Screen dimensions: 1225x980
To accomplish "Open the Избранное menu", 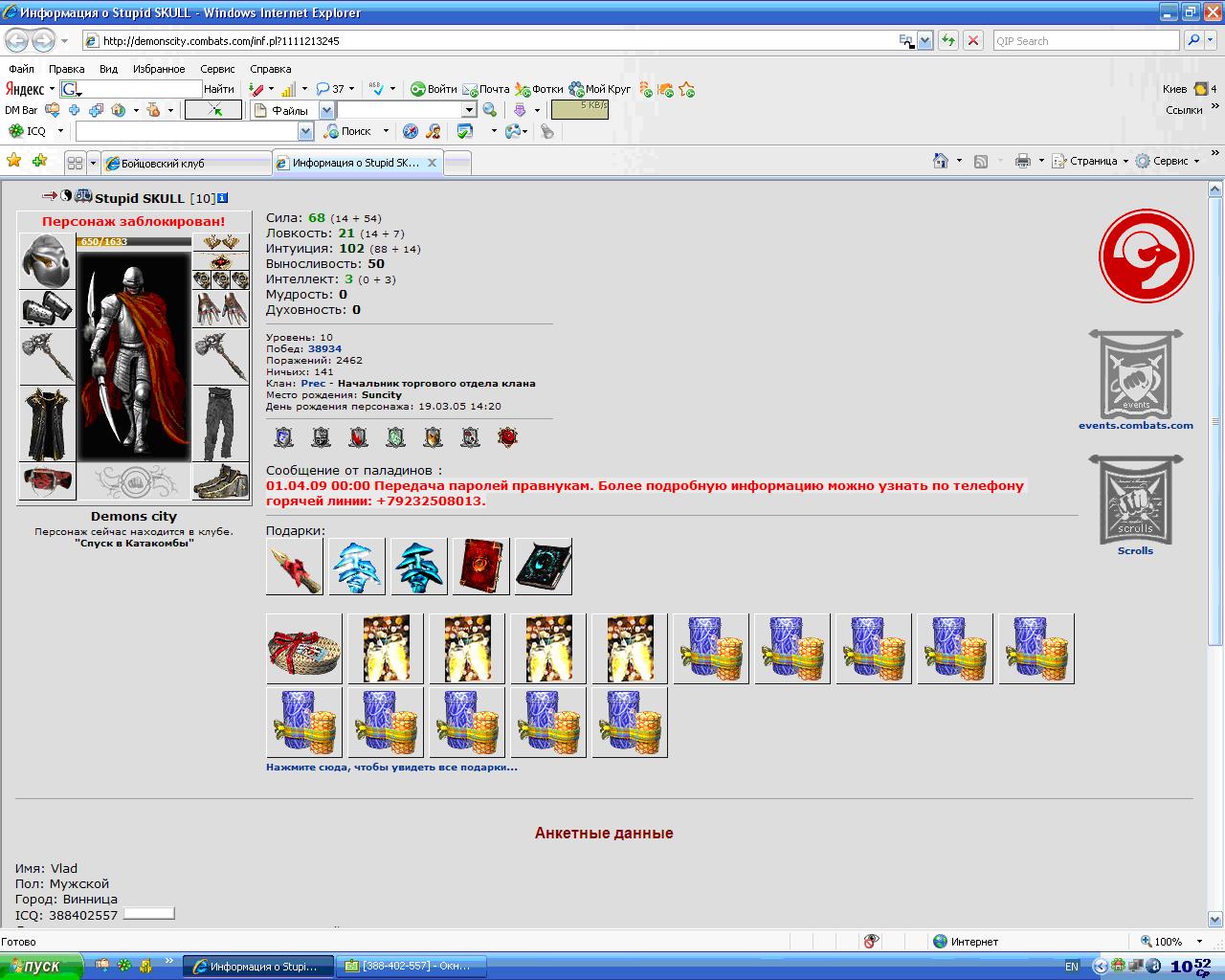I will click(x=159, y=69).
